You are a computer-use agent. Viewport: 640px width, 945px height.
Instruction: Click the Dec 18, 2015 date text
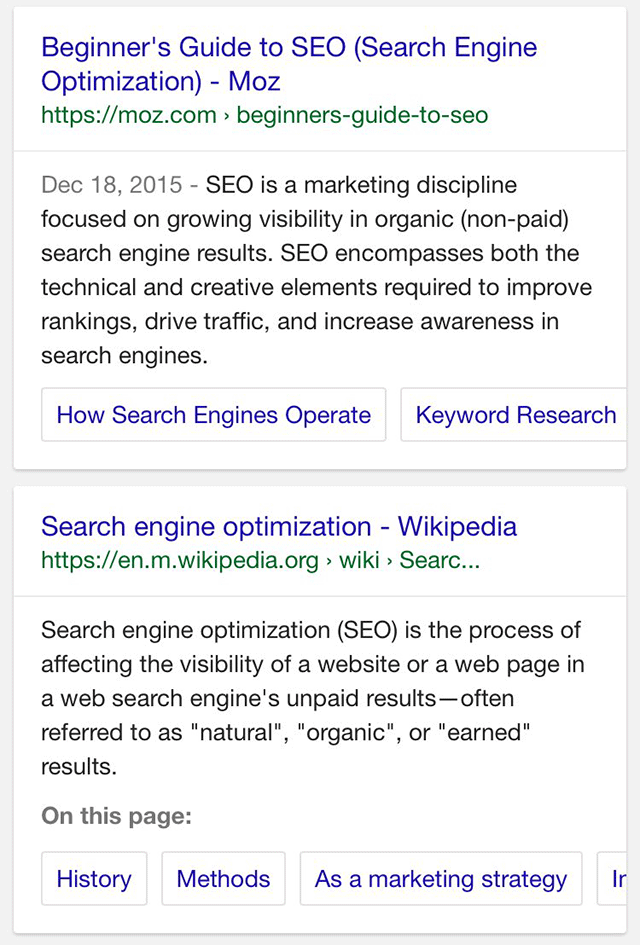112,185
